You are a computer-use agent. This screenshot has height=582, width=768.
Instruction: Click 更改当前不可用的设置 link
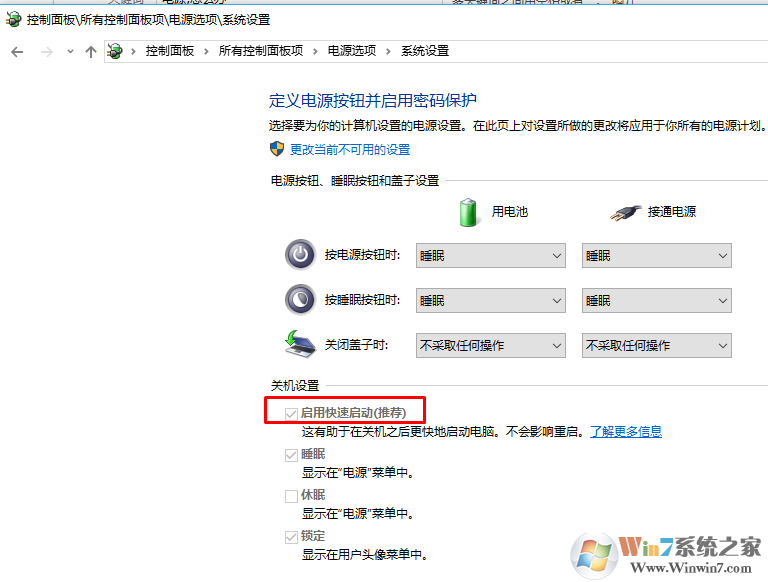(350, 149)
